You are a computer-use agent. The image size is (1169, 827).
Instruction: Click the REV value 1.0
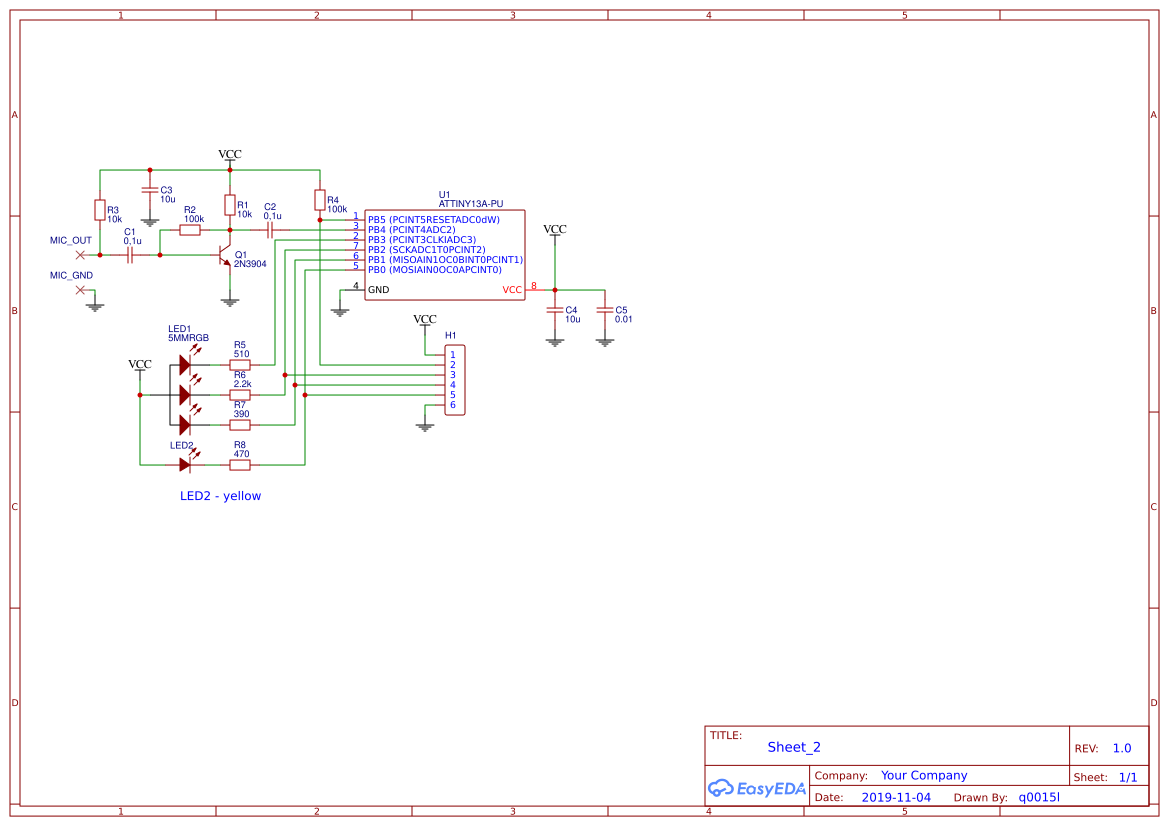point(1122,748)
